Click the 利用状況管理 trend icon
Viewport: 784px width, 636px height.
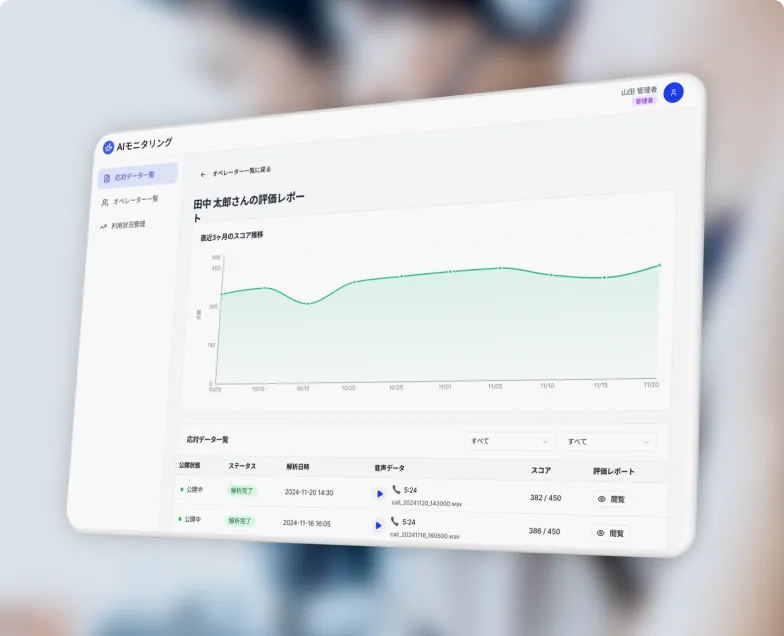tap(103, 226)
